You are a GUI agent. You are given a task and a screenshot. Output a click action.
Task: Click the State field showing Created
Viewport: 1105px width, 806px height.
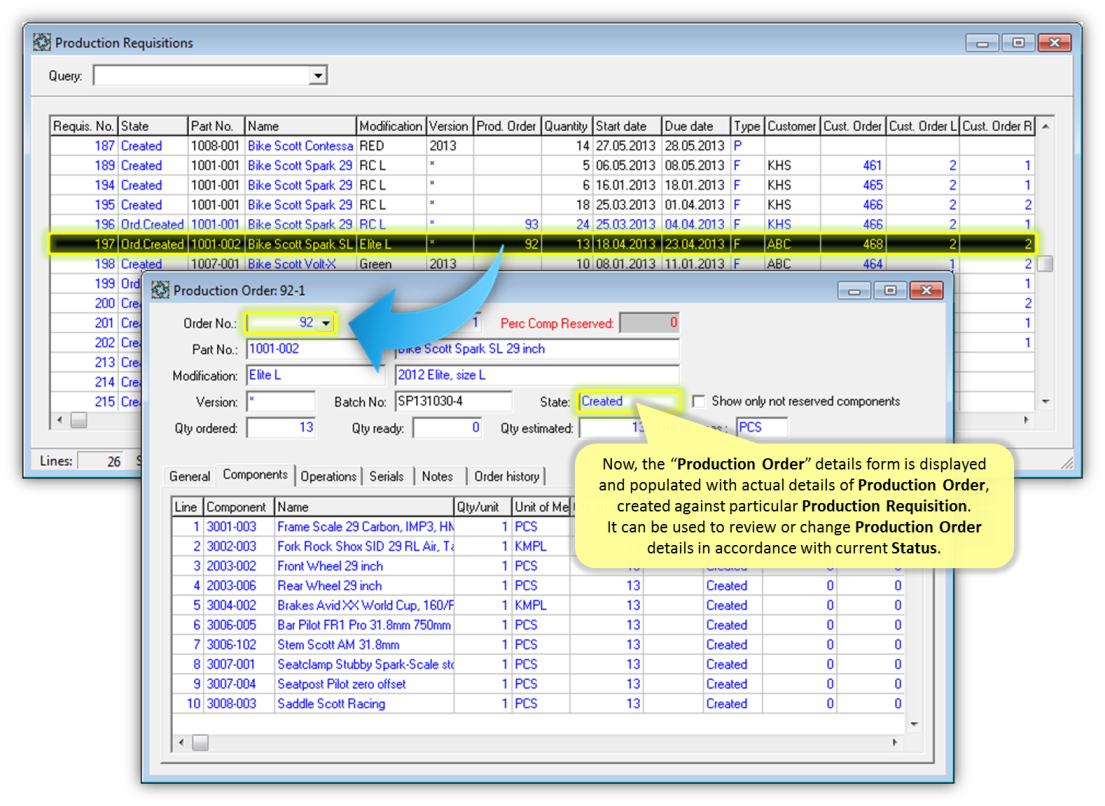(x=629, y=402)
